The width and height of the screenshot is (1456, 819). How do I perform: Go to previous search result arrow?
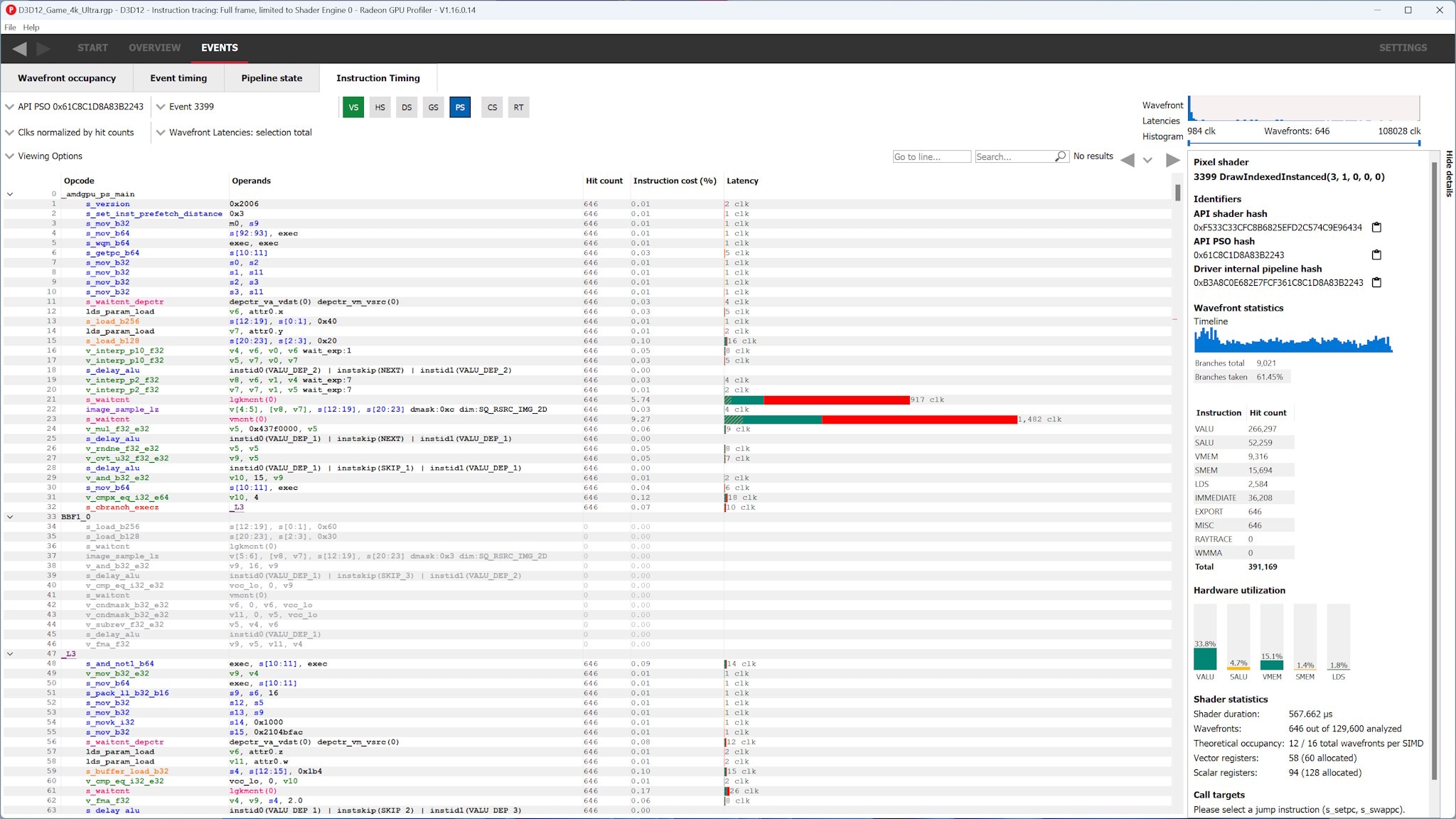[1128, 161]
